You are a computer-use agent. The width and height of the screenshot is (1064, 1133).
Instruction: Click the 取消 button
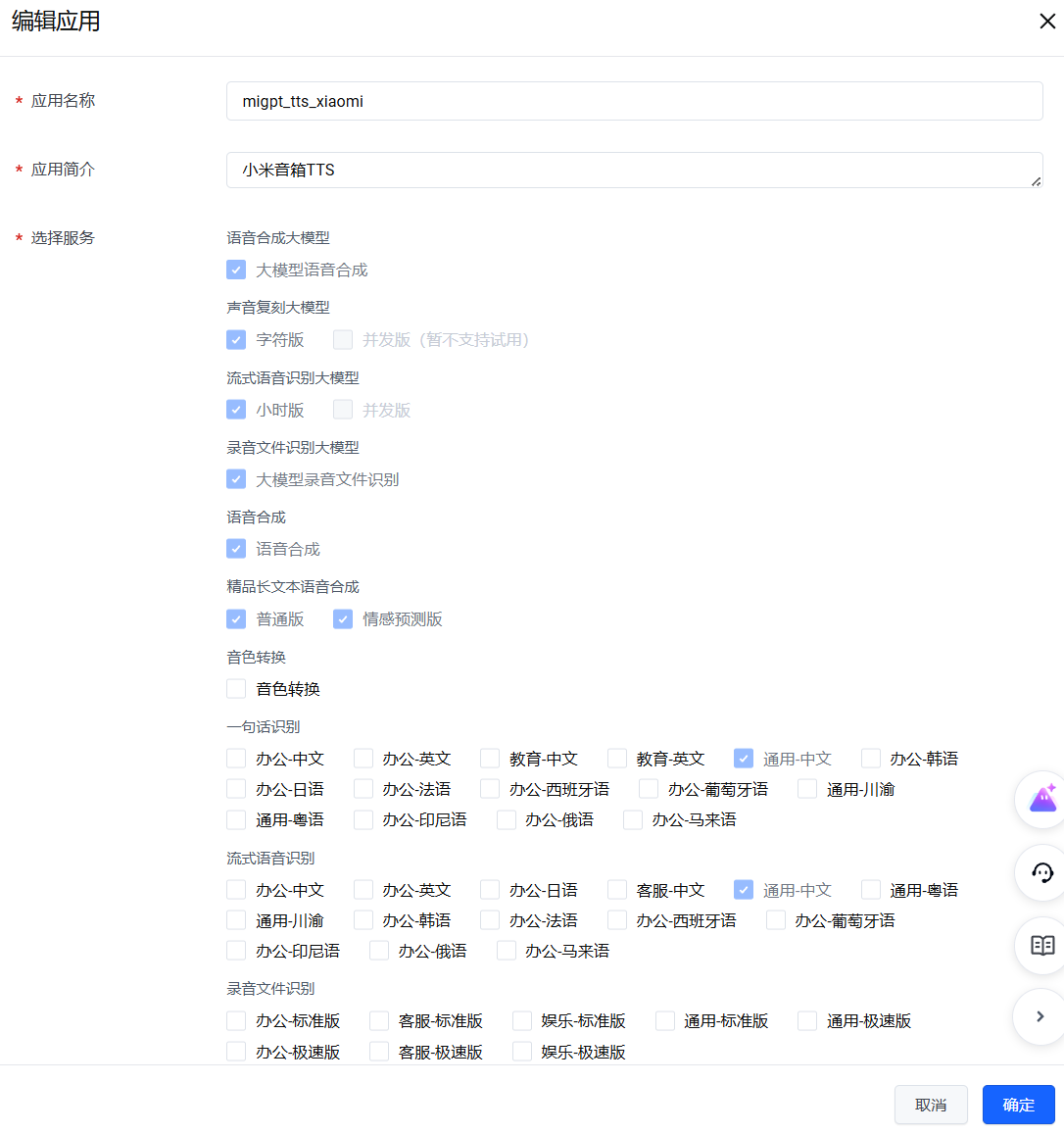point(931,1105)
